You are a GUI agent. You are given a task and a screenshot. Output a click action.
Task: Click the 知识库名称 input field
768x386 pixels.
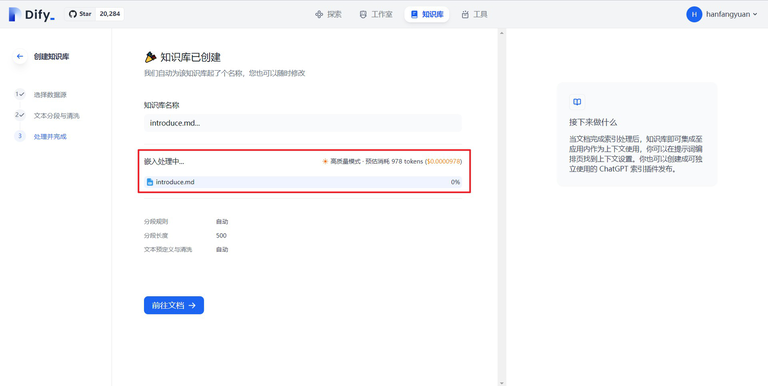(x=303, y=123)
